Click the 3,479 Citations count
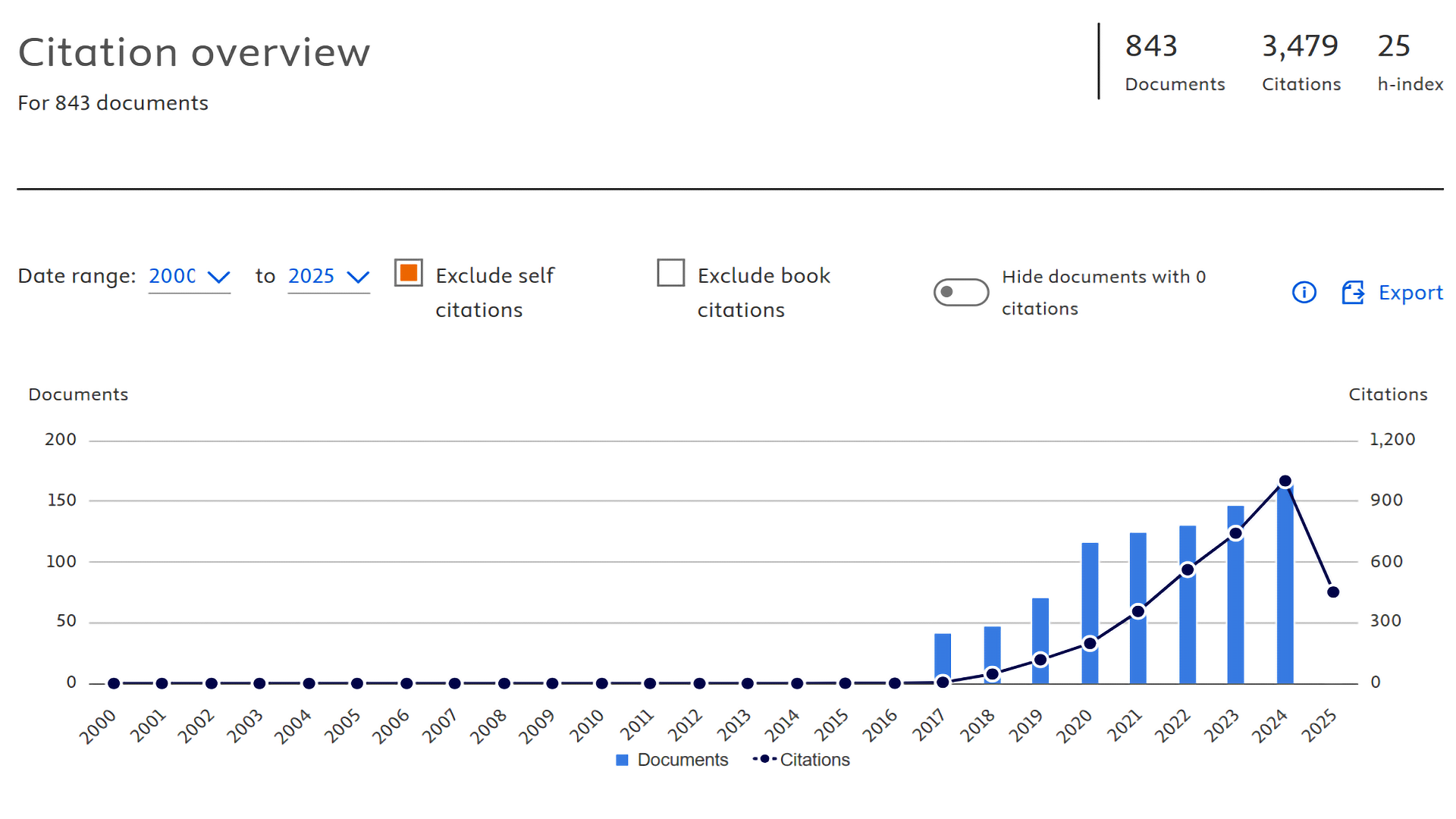 [x=1301, y=46]
